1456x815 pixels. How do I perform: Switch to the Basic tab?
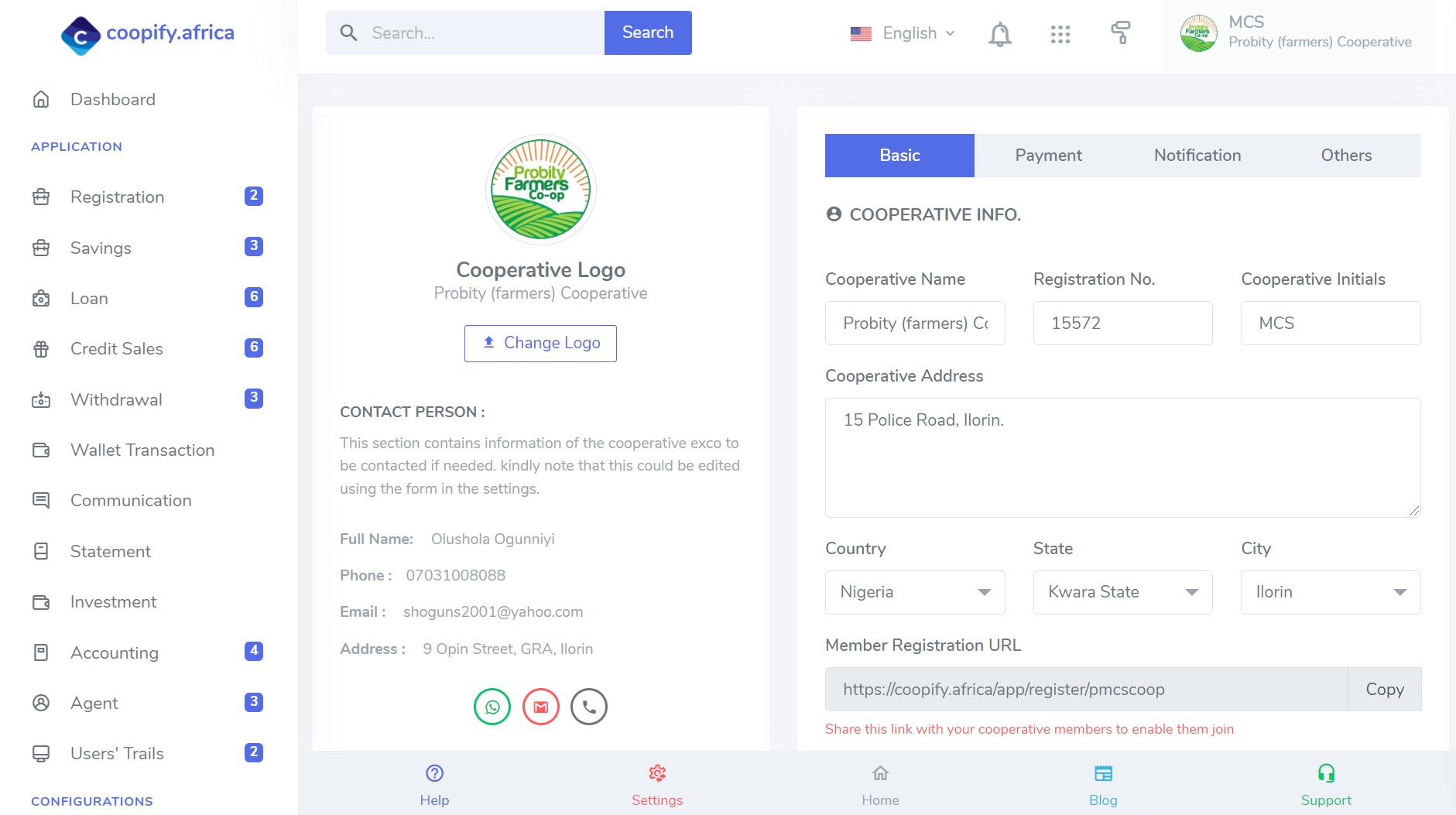point(899,156)
